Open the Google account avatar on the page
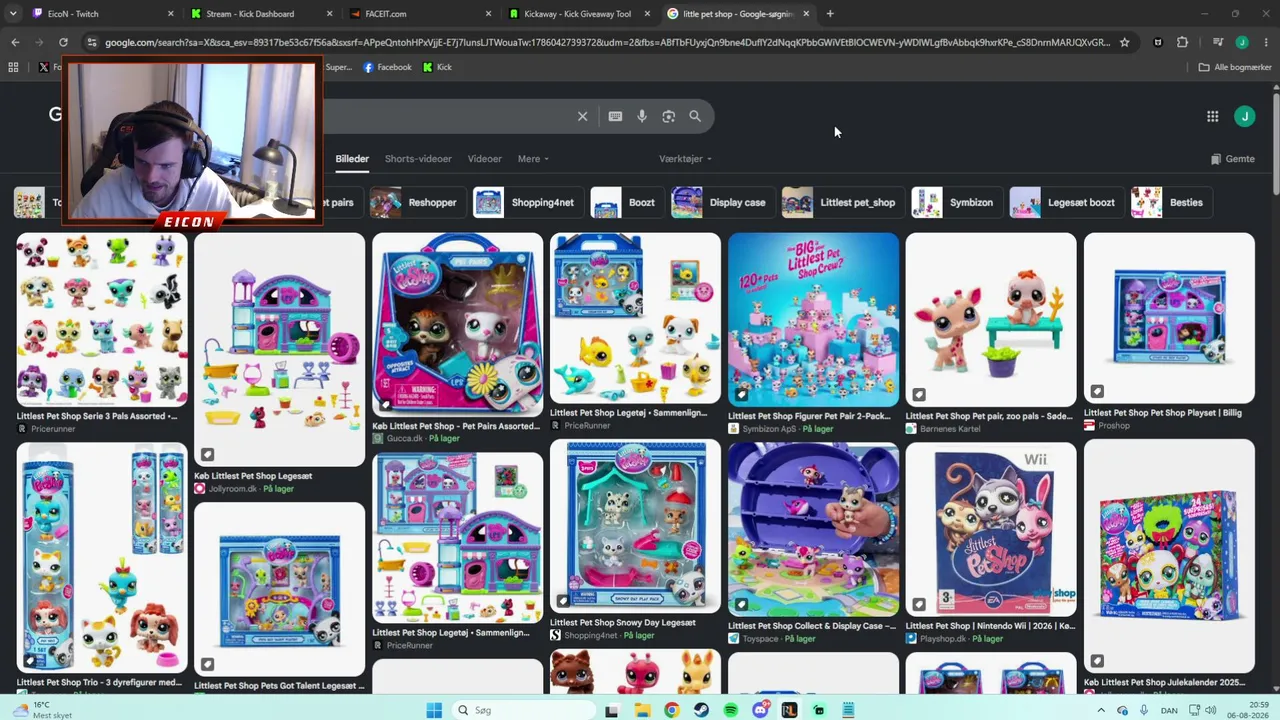 [x=1245, y=116]
